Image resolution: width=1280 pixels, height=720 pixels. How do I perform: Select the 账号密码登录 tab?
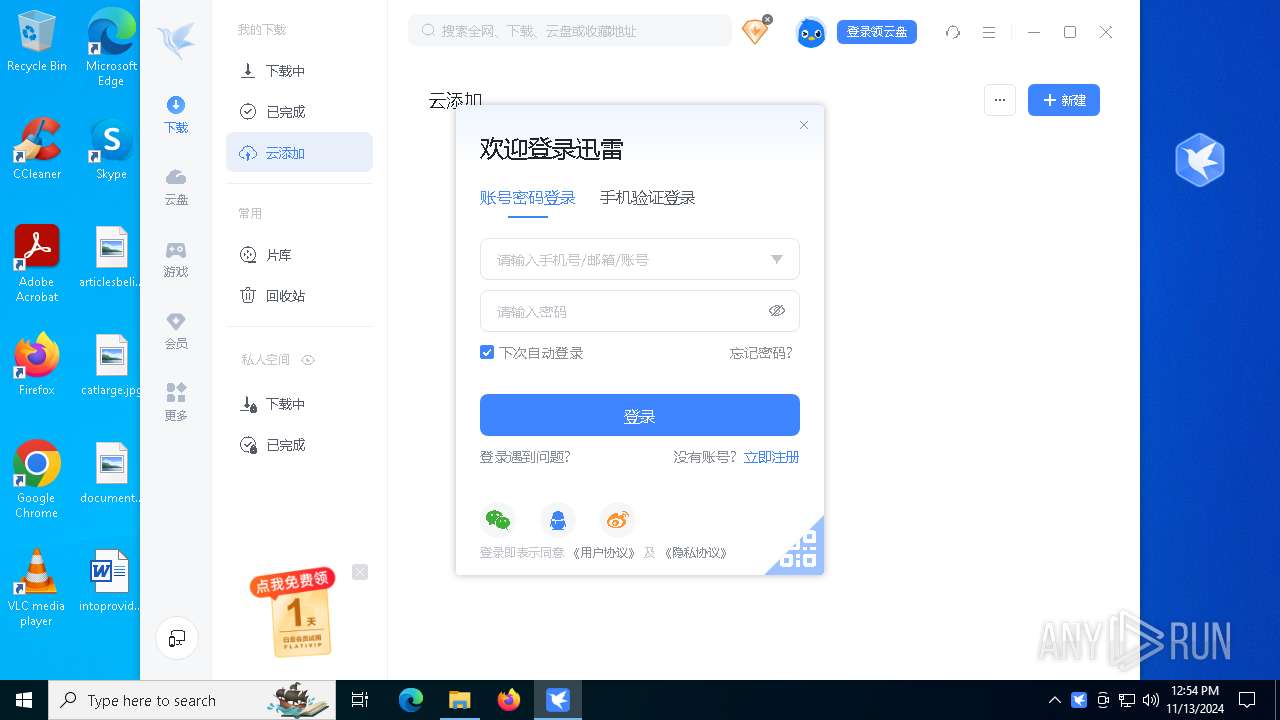coord(528,198)
